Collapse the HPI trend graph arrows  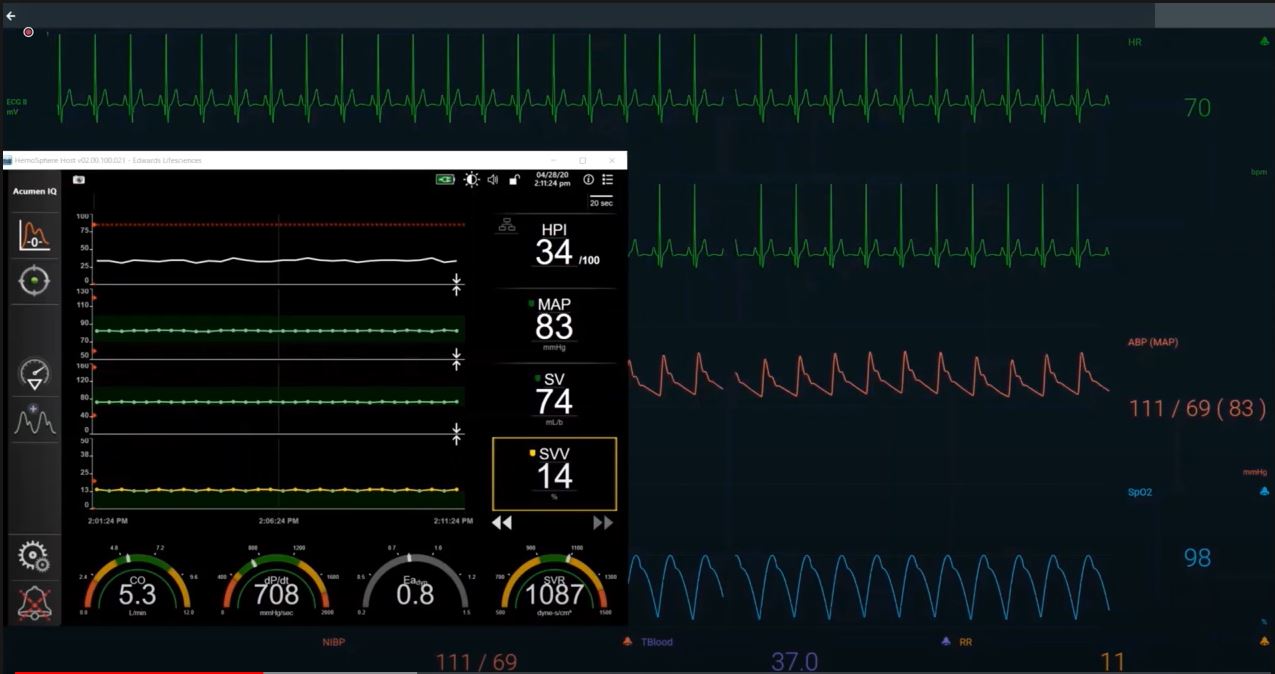pyautogui.click(x=456, y=284)
